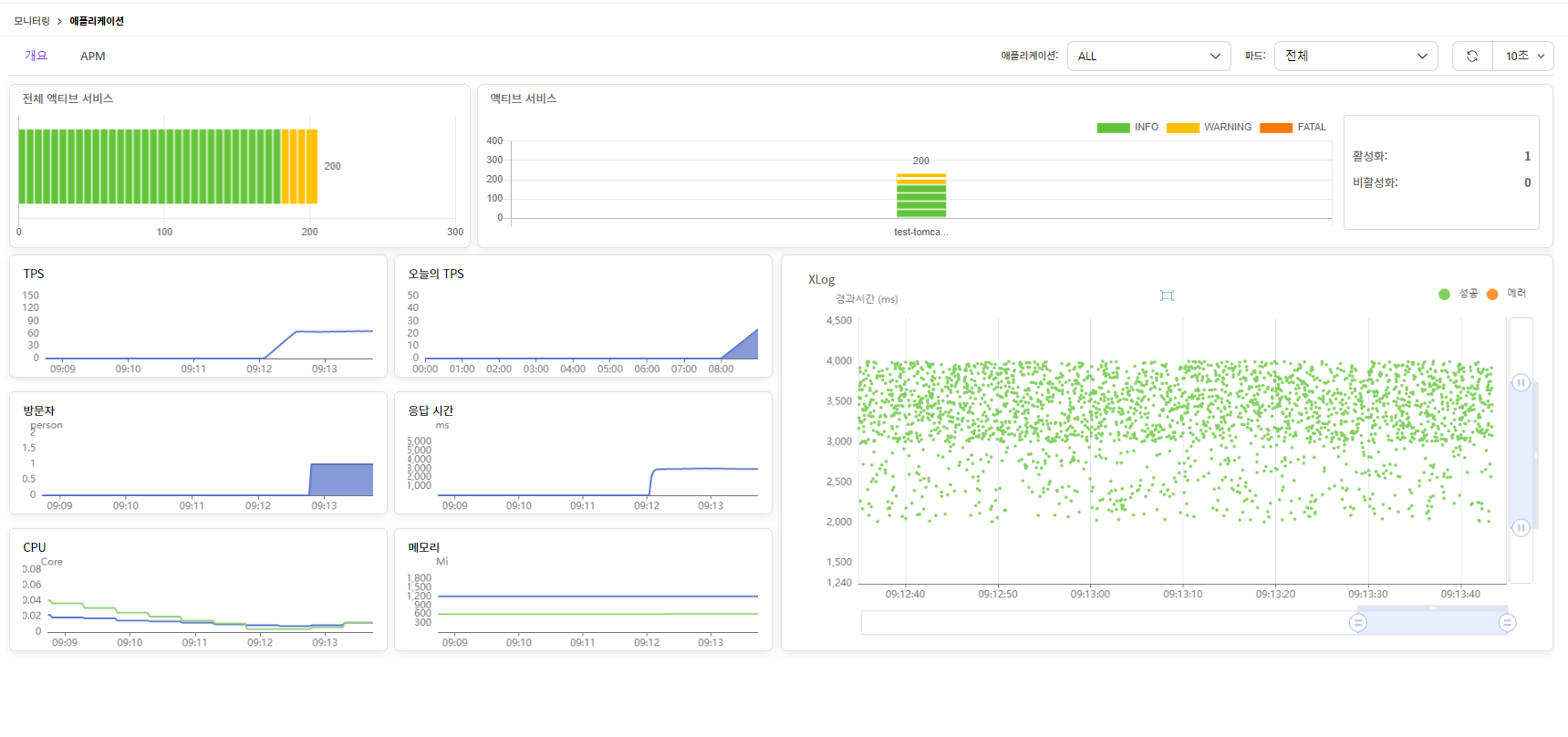Click the 오늘의 TPS chart title

click(436, 275)
